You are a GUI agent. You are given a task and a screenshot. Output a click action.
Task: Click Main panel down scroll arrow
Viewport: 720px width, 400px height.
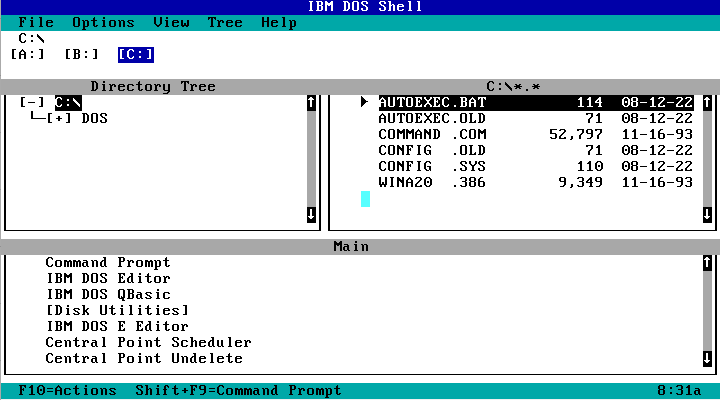[x=707, y=359]
